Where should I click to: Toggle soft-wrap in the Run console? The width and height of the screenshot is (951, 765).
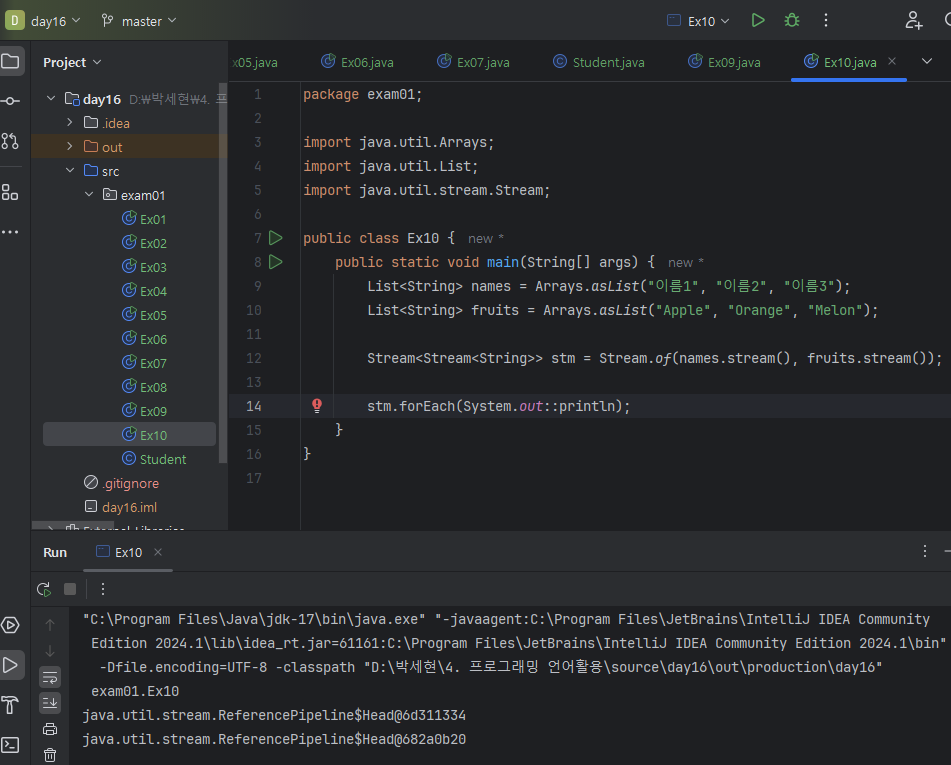pos(50,677)
